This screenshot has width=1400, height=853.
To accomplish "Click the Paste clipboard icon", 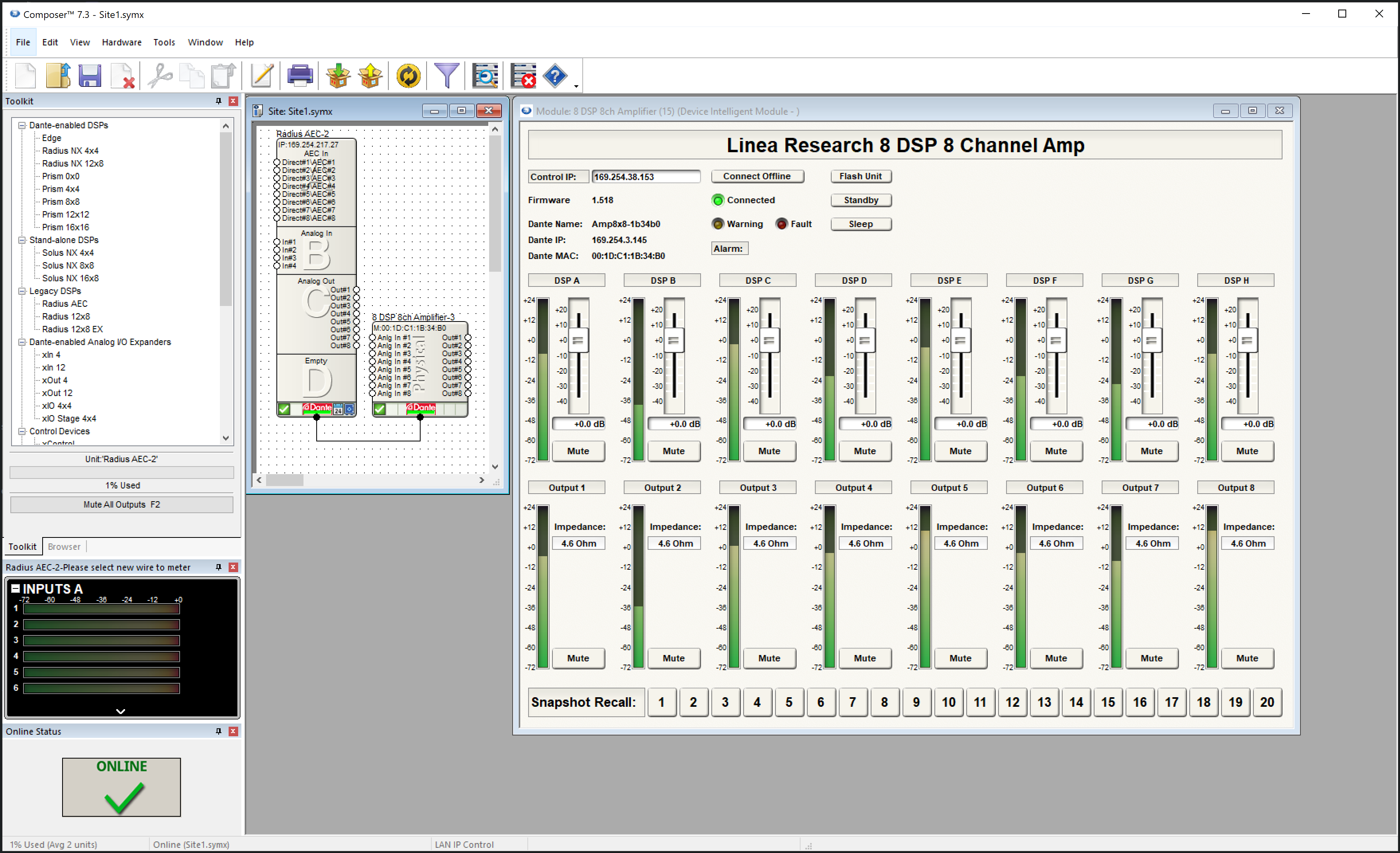I will 223,76.
